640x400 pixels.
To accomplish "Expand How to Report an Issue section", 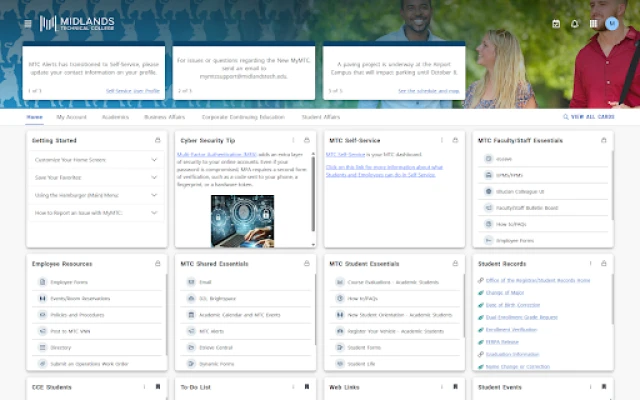I will 155,213.
